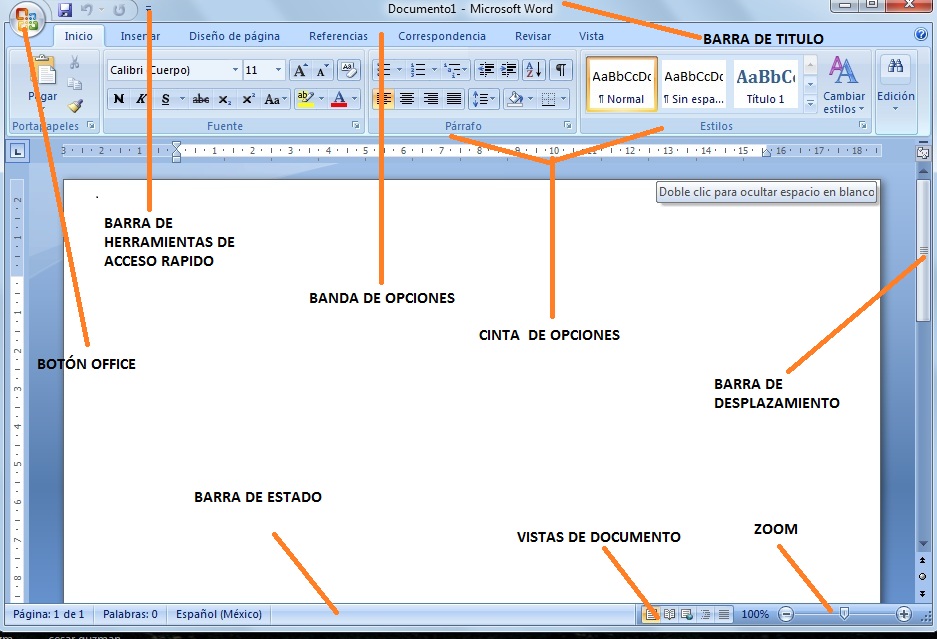Switch to the Referencias tab
This screenshot has height=639, width=937.
click(338, 36)
